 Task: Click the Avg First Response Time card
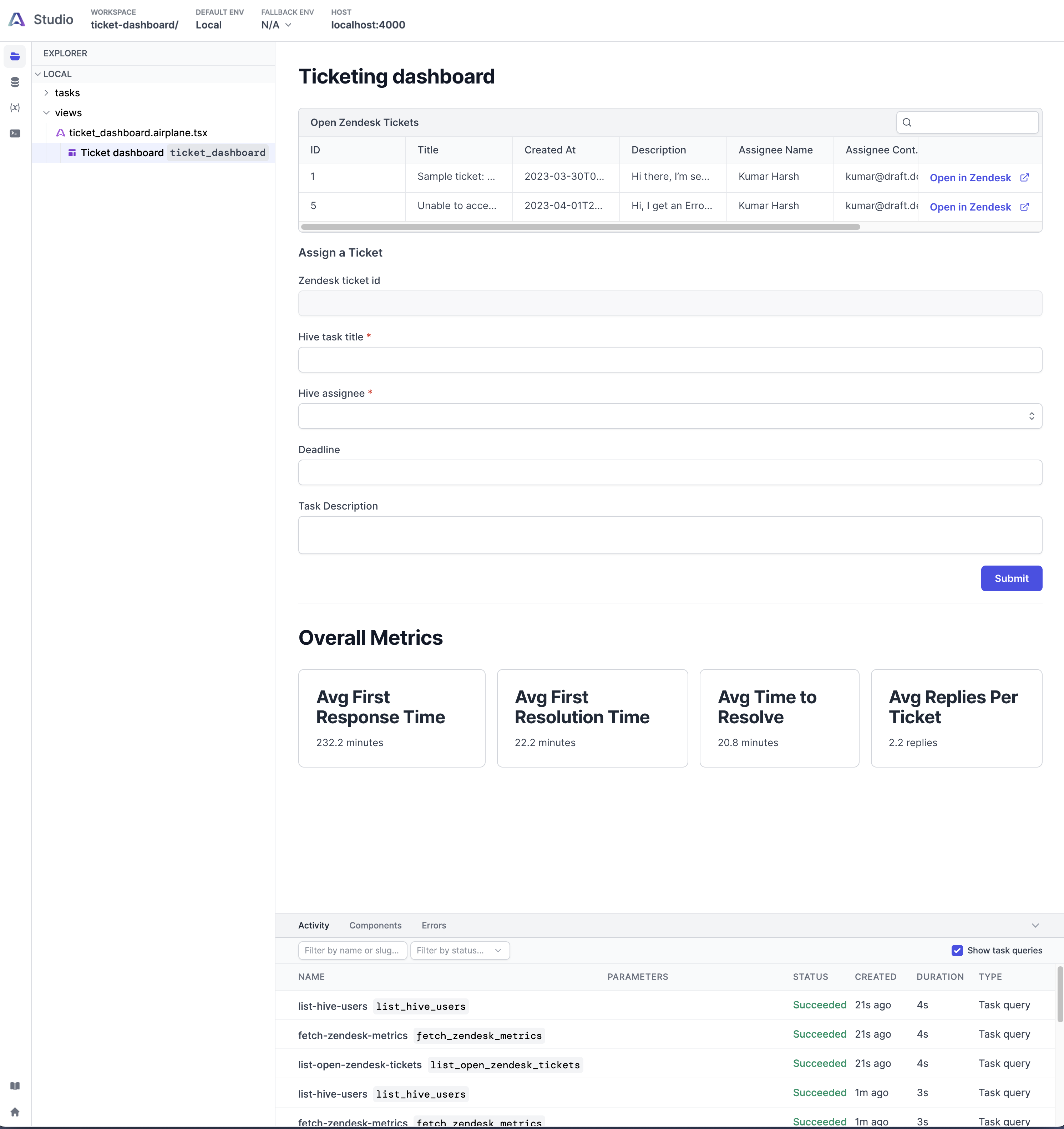pos(392,718)
